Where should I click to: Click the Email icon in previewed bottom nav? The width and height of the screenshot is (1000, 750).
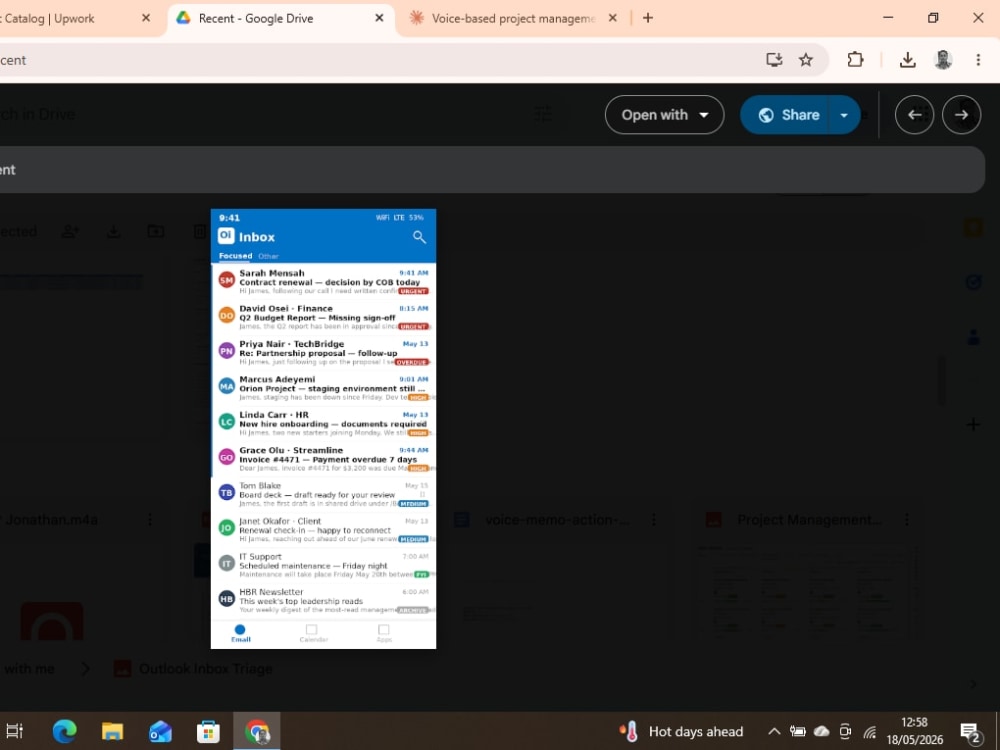pos(240,633)
